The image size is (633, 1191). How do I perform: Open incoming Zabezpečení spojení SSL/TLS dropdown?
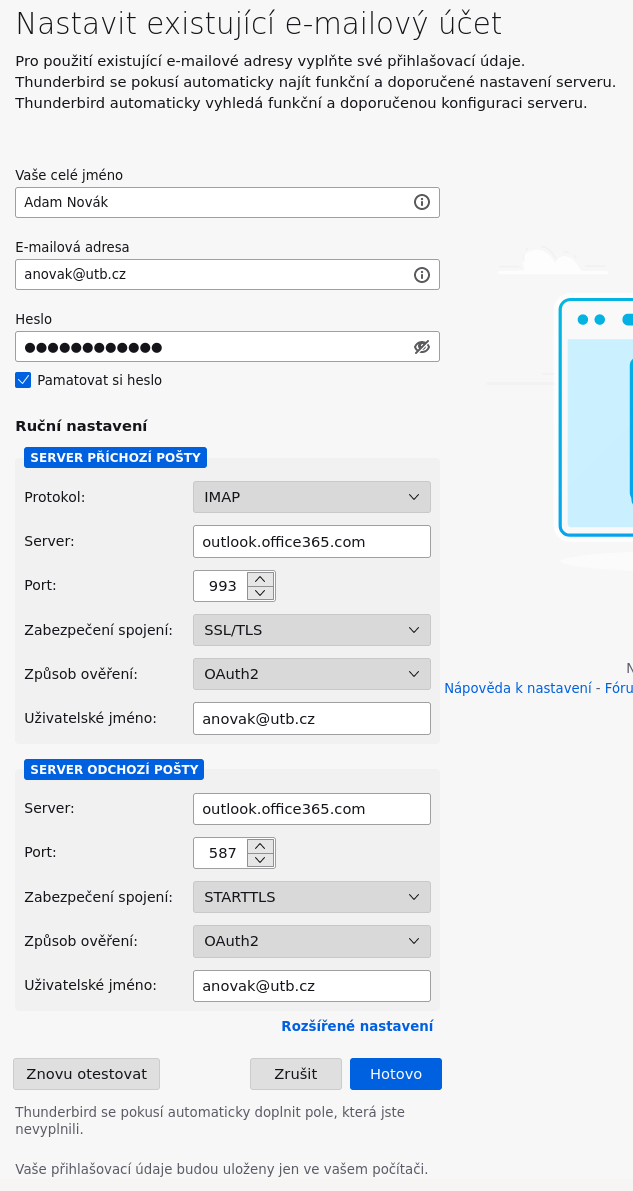click(x=311, y=630)
